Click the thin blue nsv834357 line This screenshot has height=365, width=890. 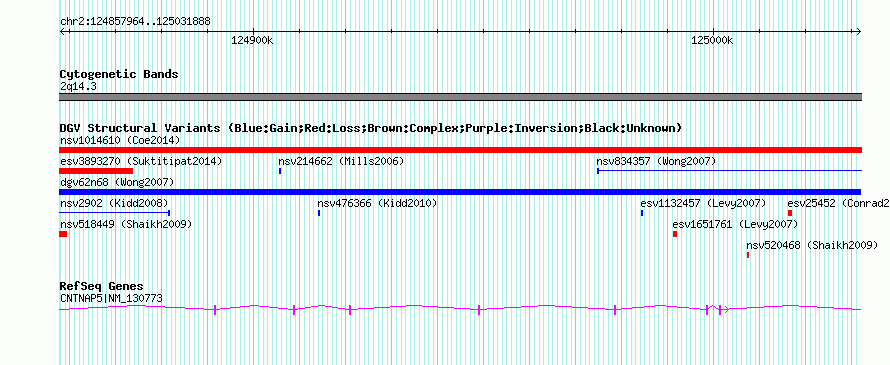click(x=729, y=170)
